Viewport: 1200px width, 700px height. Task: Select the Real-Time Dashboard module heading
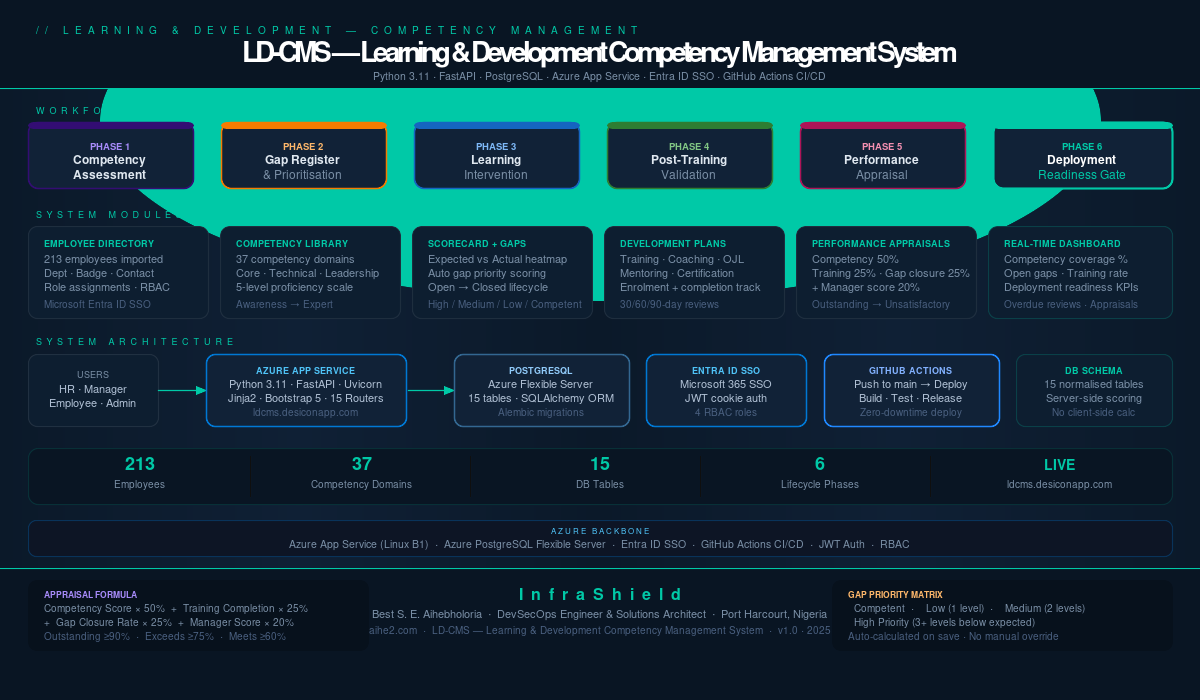coord(1062,244)
